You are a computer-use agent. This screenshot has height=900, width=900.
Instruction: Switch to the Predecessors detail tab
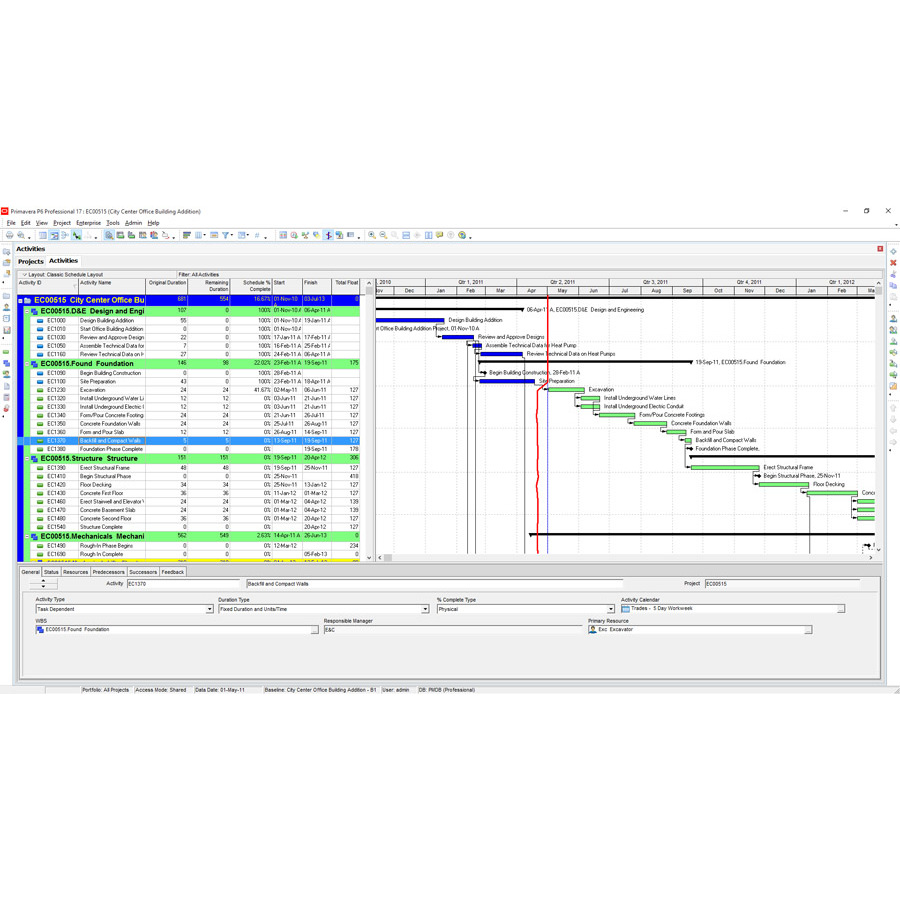coord(109,572)
